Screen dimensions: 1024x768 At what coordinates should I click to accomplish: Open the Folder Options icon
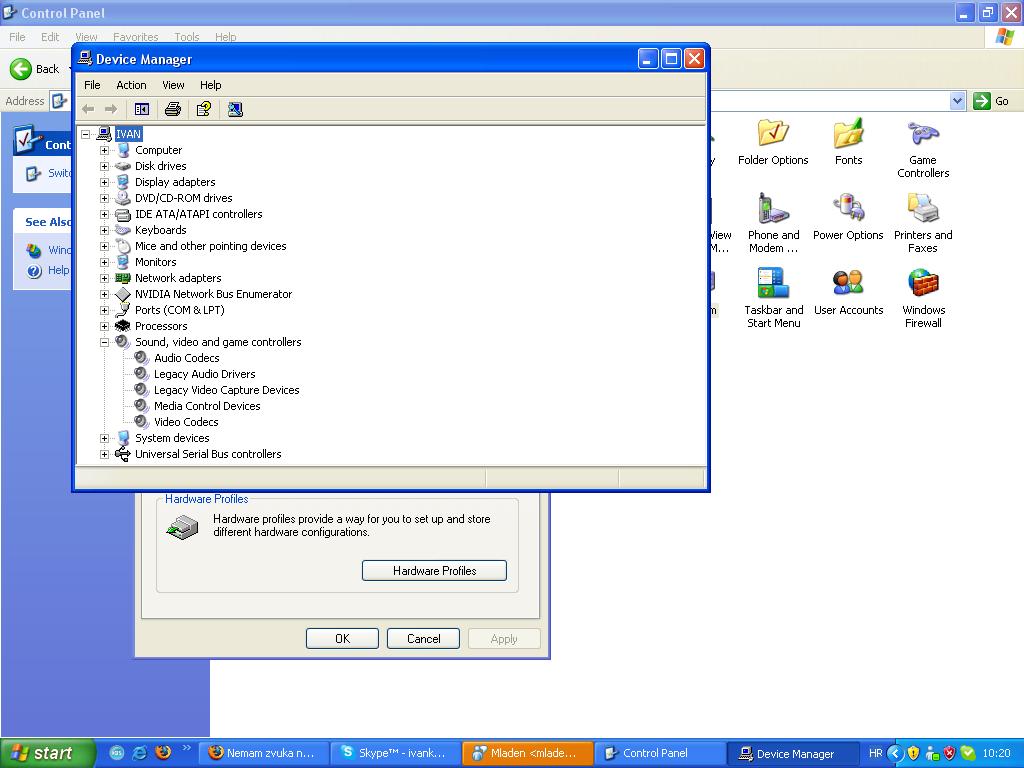click(x=773, y=142)
